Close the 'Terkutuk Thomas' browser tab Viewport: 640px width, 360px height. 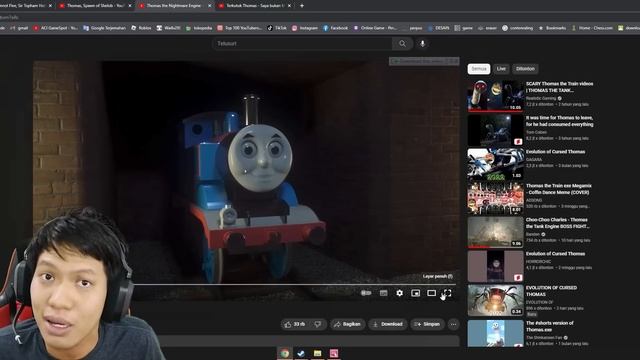[289, 6]
